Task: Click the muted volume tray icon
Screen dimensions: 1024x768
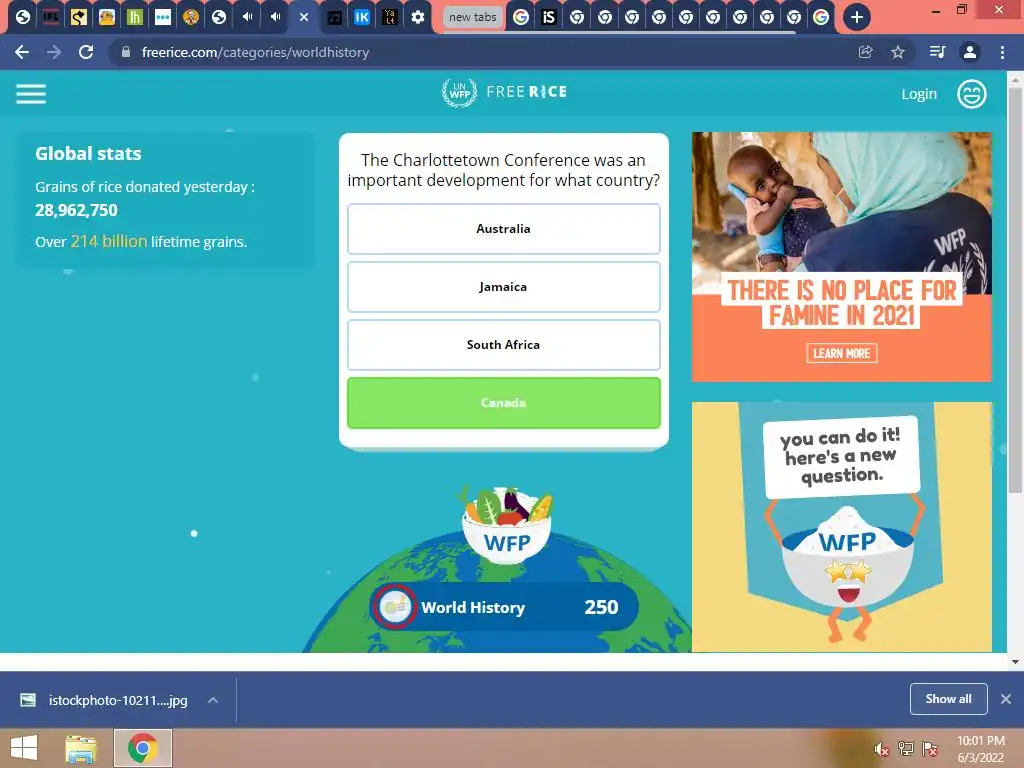Action: (x=881, y=749)
